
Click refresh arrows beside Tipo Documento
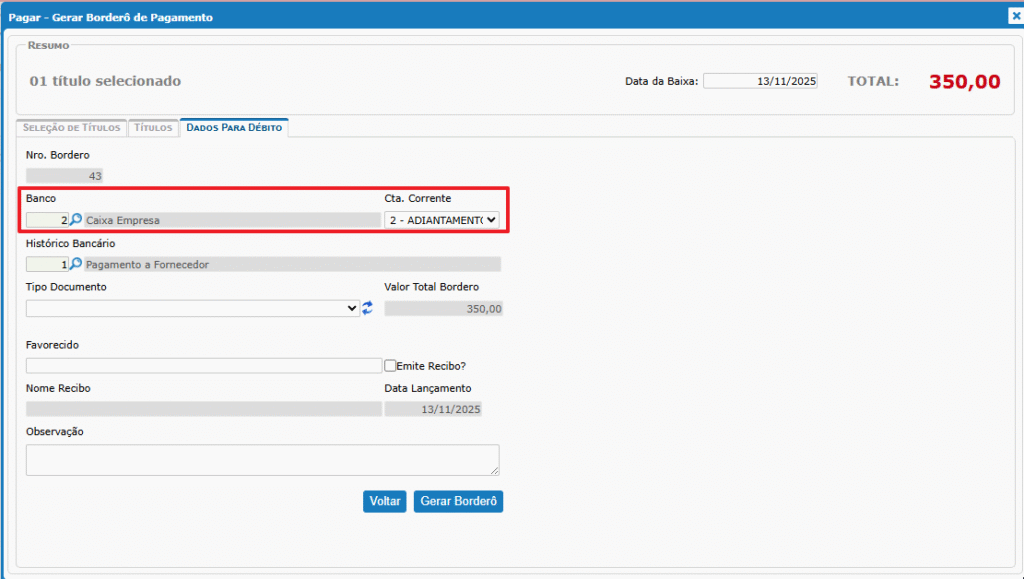click(367, 309)
